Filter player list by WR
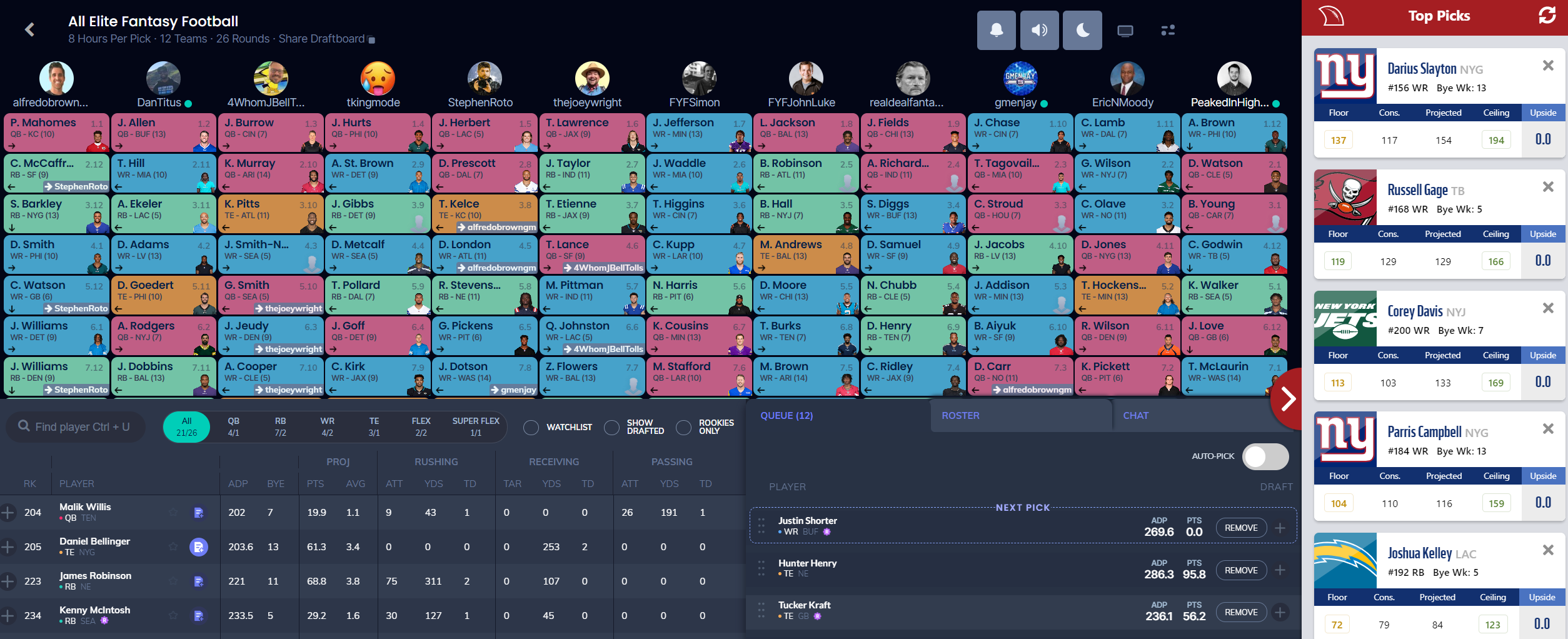The width and height of the screenshot is (1568, 639). click(327, 427)
